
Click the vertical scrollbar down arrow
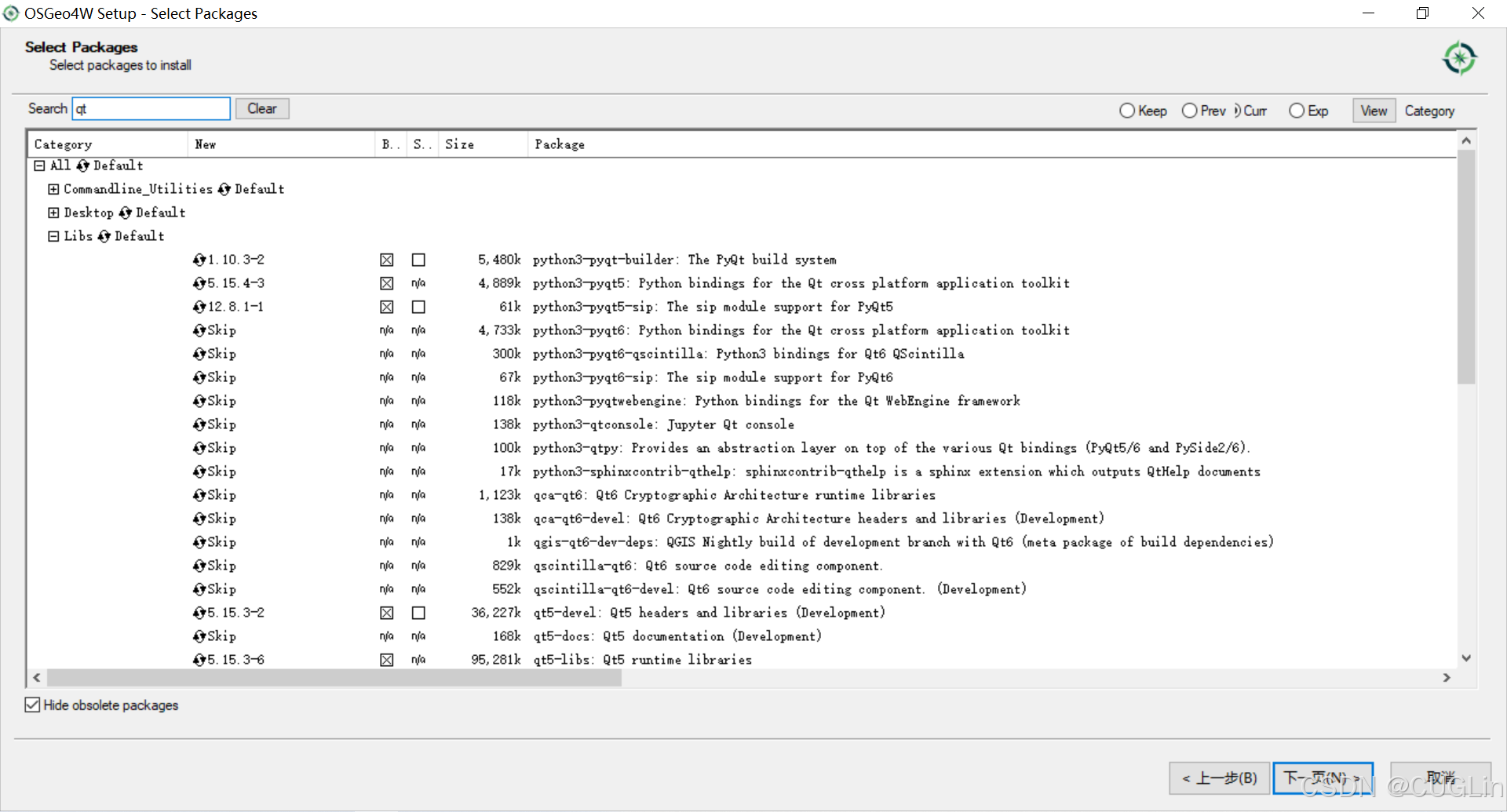tap(1466, 658)
